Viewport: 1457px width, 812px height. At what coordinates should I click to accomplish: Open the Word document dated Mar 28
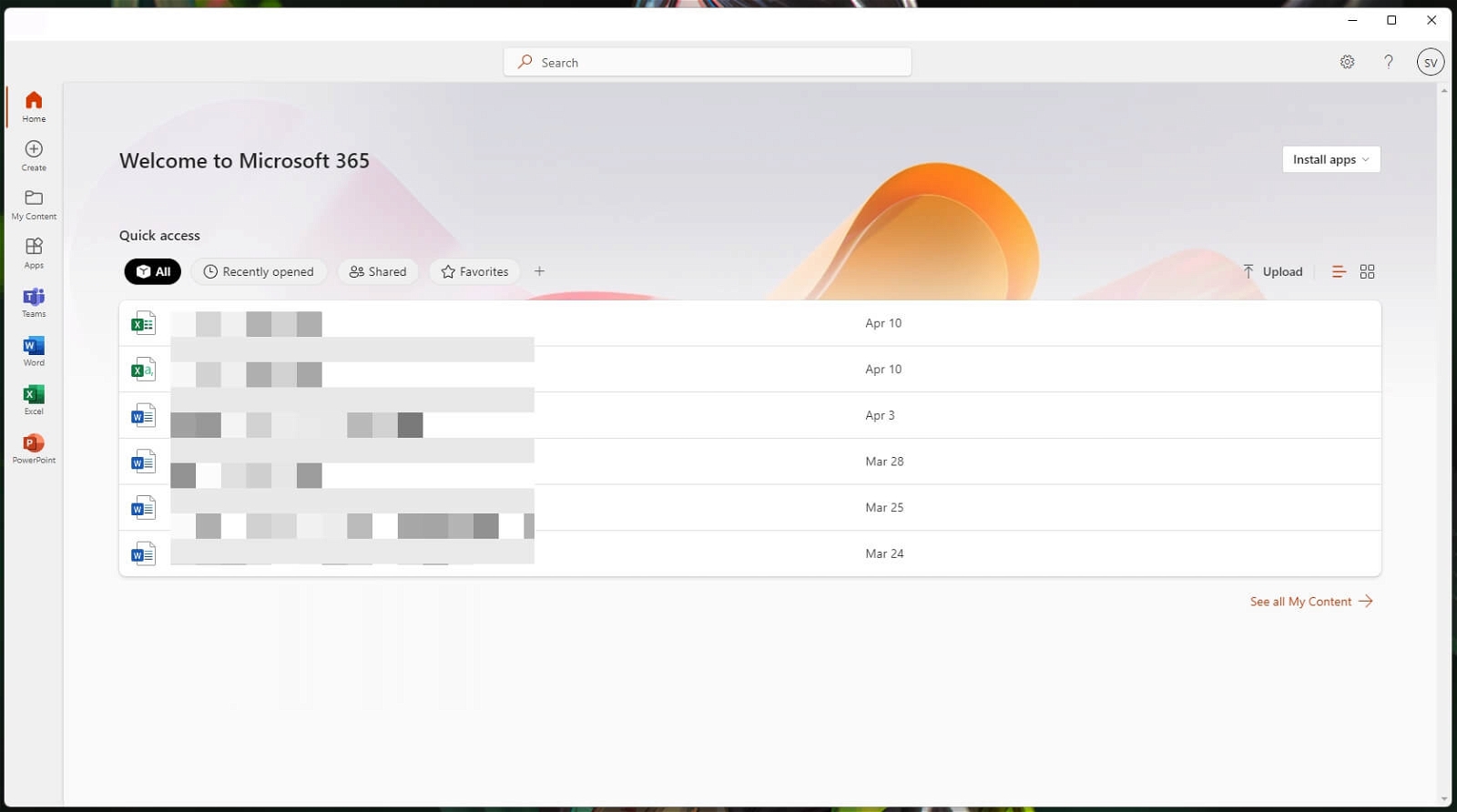coord(749,462)
